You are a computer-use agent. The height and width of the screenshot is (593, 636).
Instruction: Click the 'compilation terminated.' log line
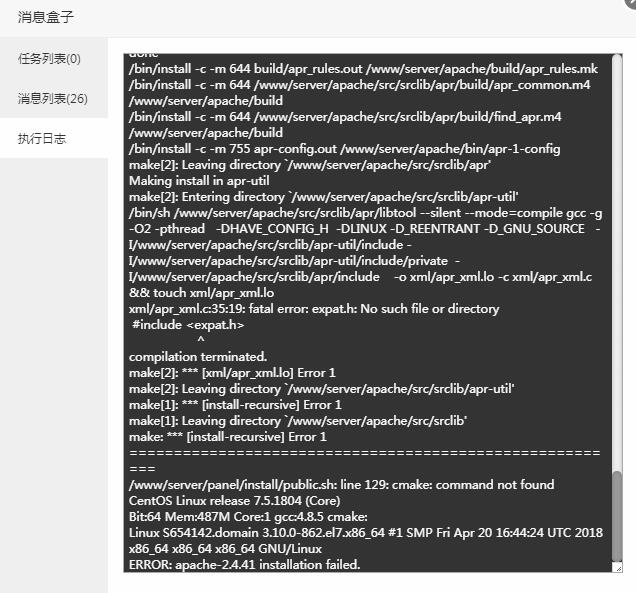pyautogui.click(x=198, y=357)
